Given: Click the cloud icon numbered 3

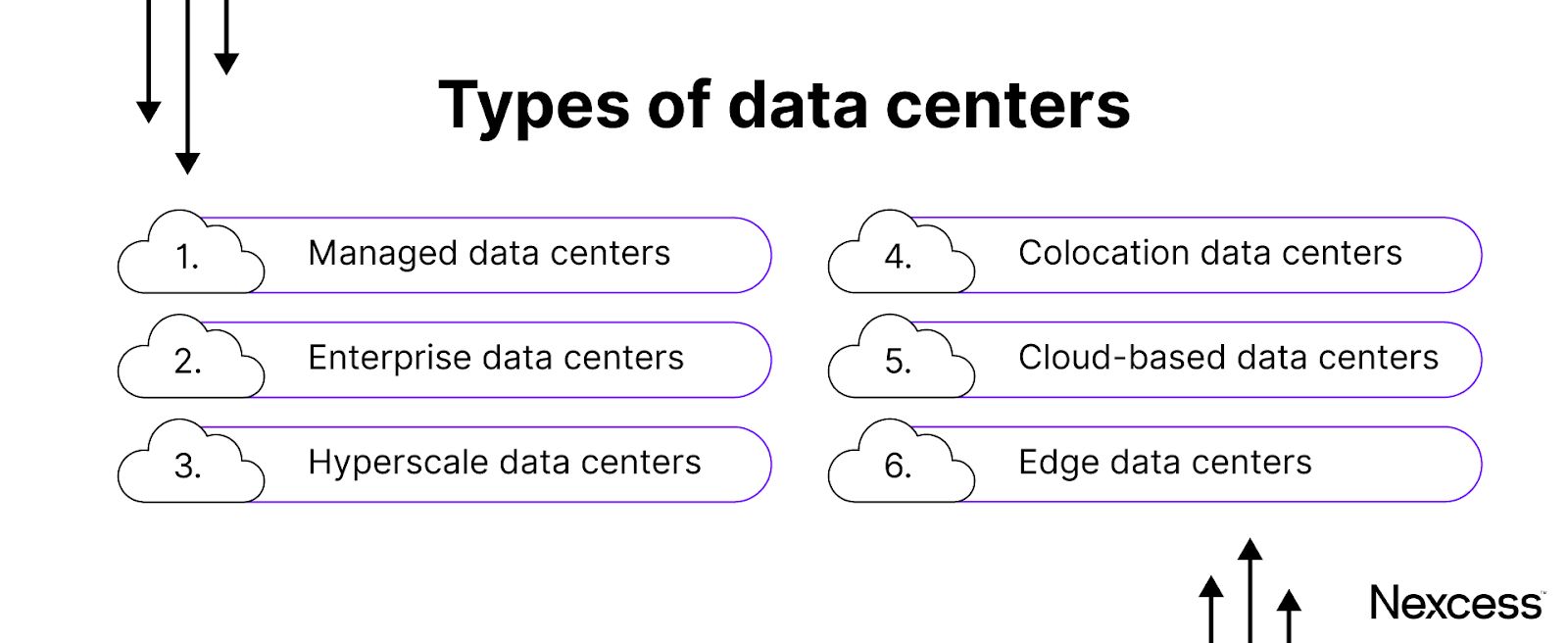Looking at the screenshot, I should click(x=191, y=462).
